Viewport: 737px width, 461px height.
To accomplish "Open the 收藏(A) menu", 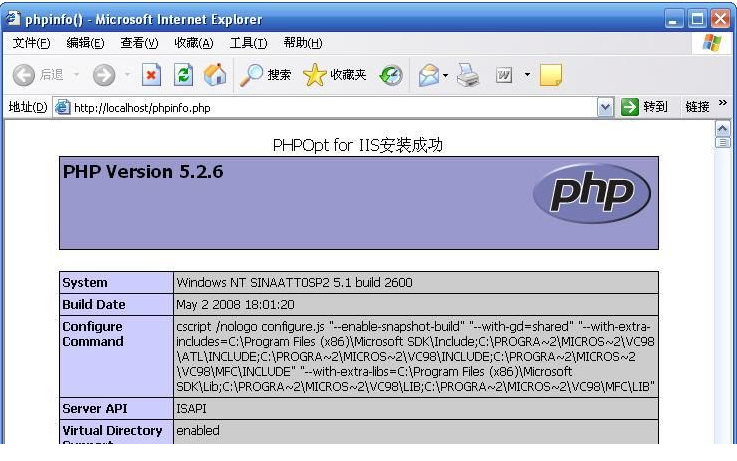I will pyautogui.click(x=194, y=43).
